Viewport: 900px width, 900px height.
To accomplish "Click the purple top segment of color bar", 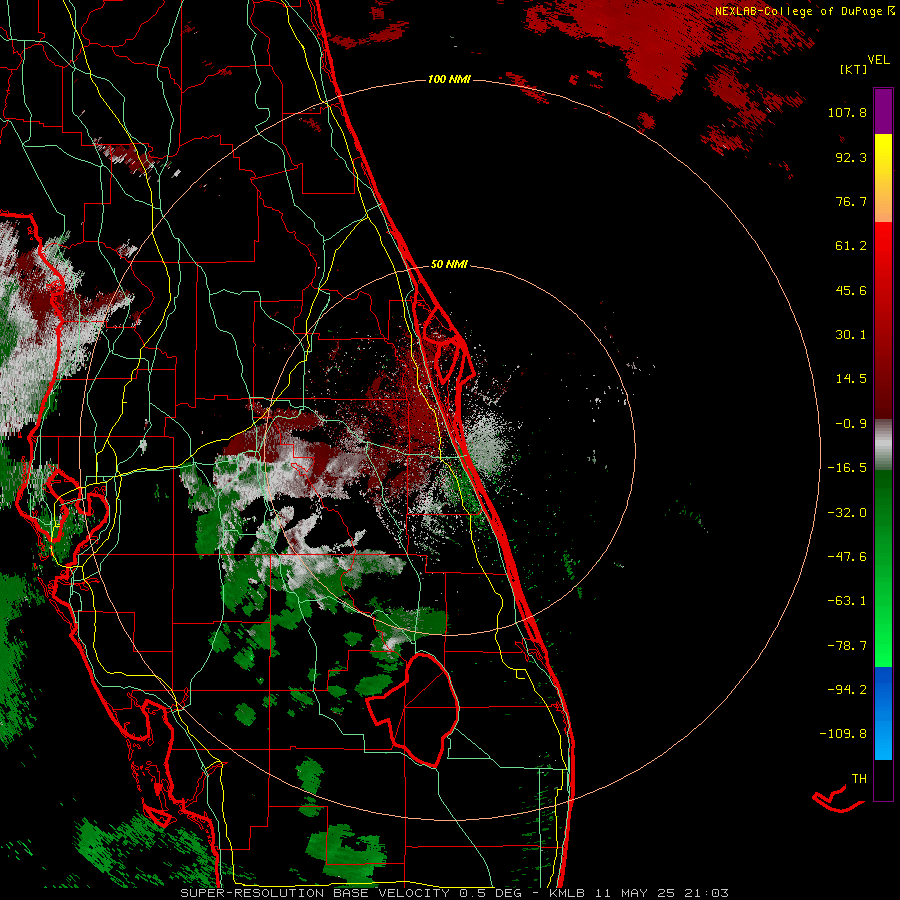I will click(x=883, y=111).
